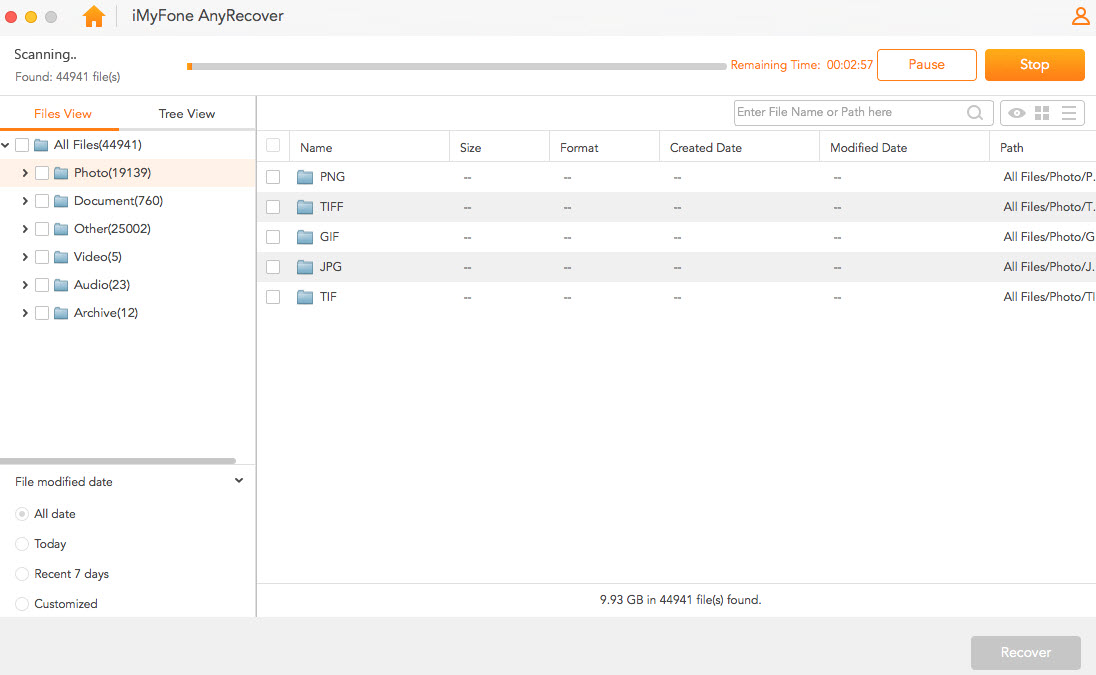Open the user account profile icon
1096x675 pixels.
click(x=1080, y=16)
